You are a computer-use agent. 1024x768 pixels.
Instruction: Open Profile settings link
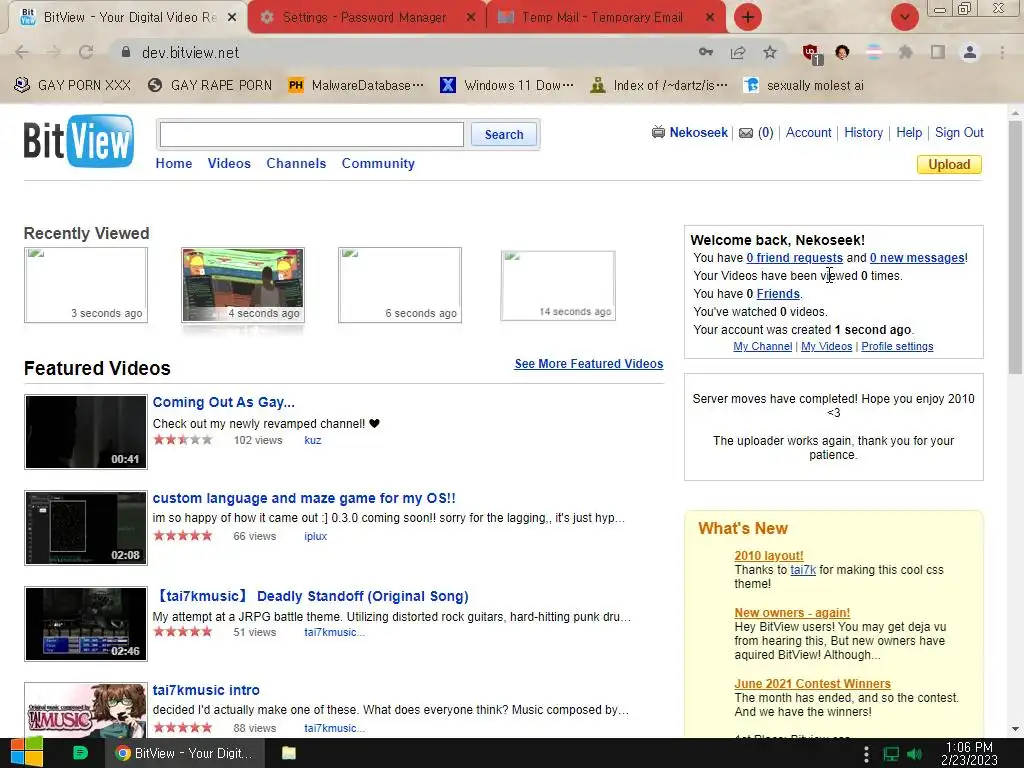(x=897, y=347)
